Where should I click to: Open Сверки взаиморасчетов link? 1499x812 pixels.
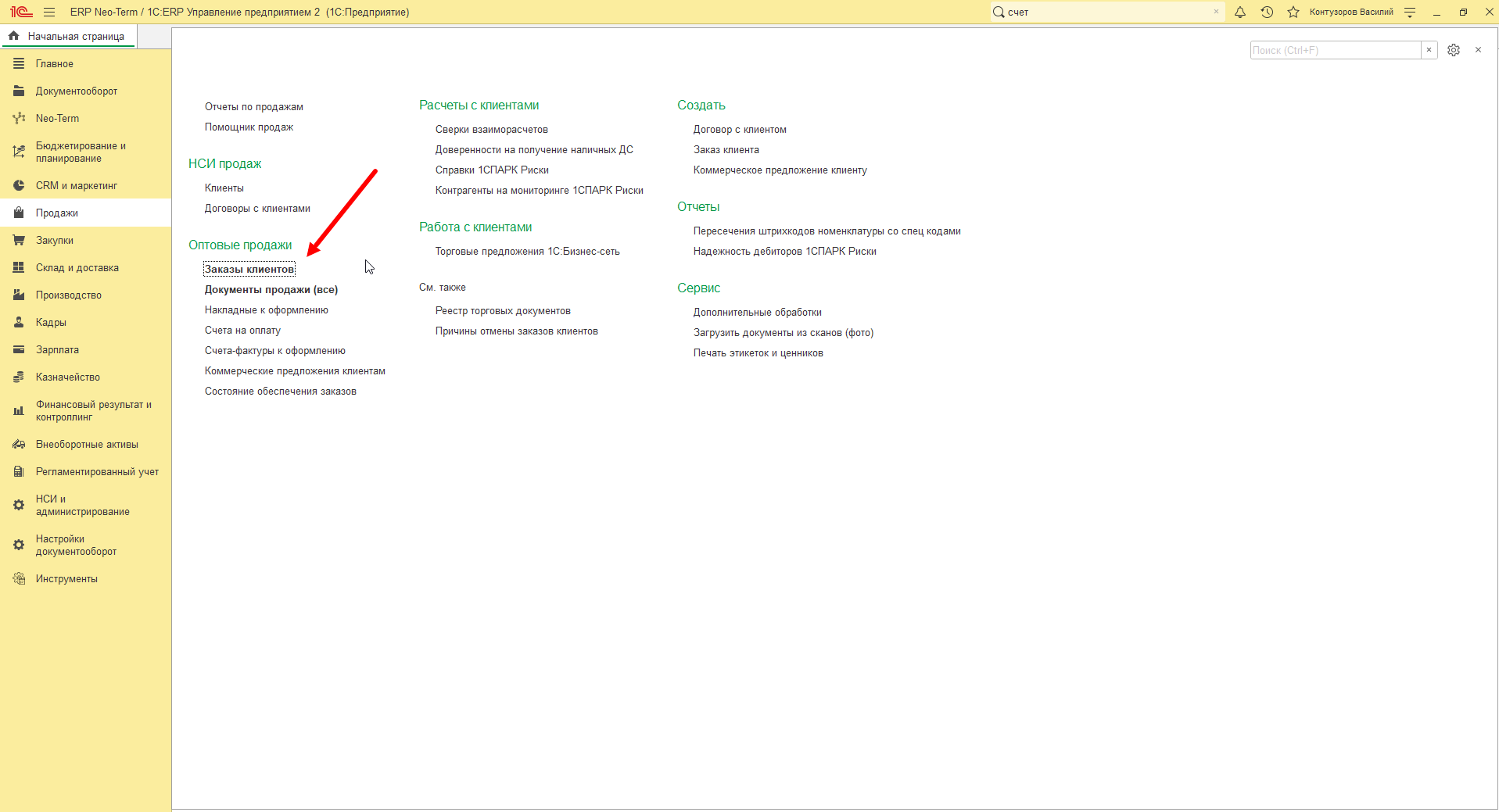(x=492, y=129)
